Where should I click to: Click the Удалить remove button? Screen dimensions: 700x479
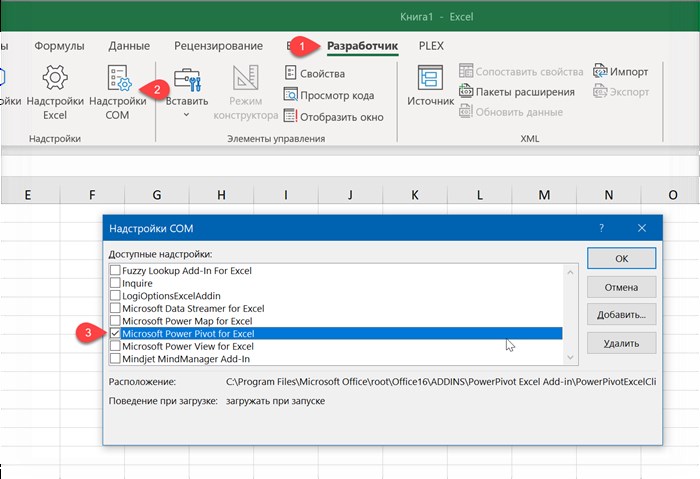click(x=621, y=343)
